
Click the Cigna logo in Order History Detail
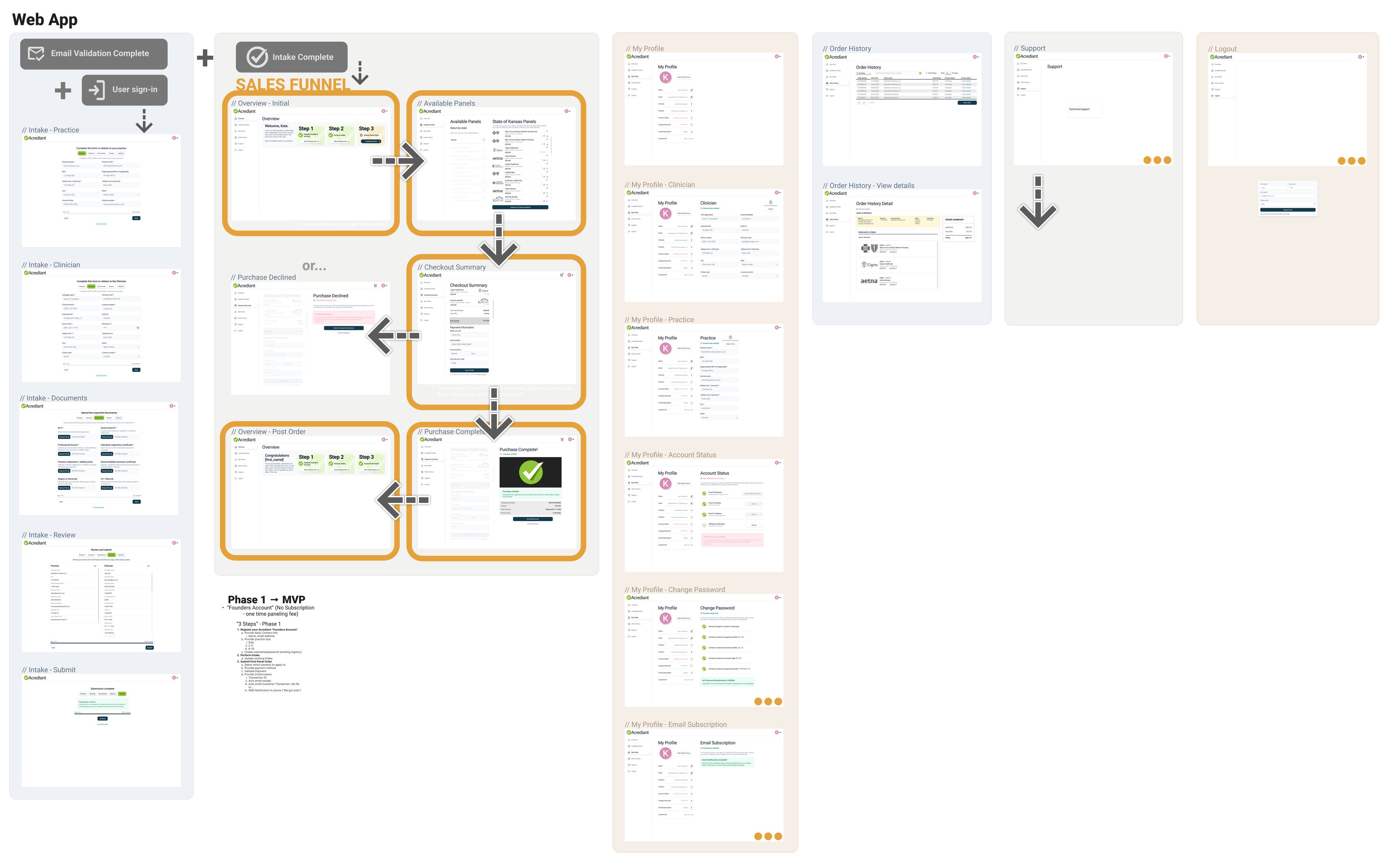point(869,265)
